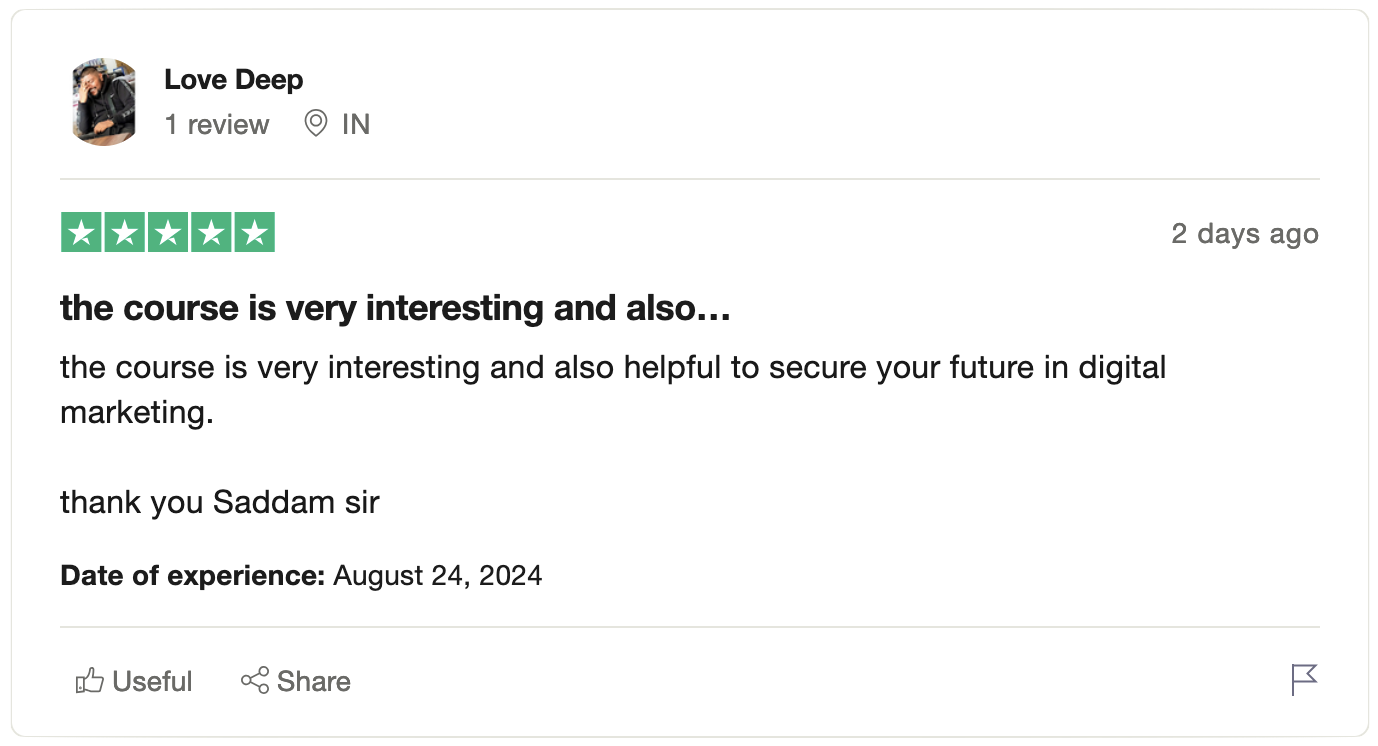Image resolution: width=1378 pixels, height=746 pixels.
Task: Click the Useful label text
Action: (152, 681)
